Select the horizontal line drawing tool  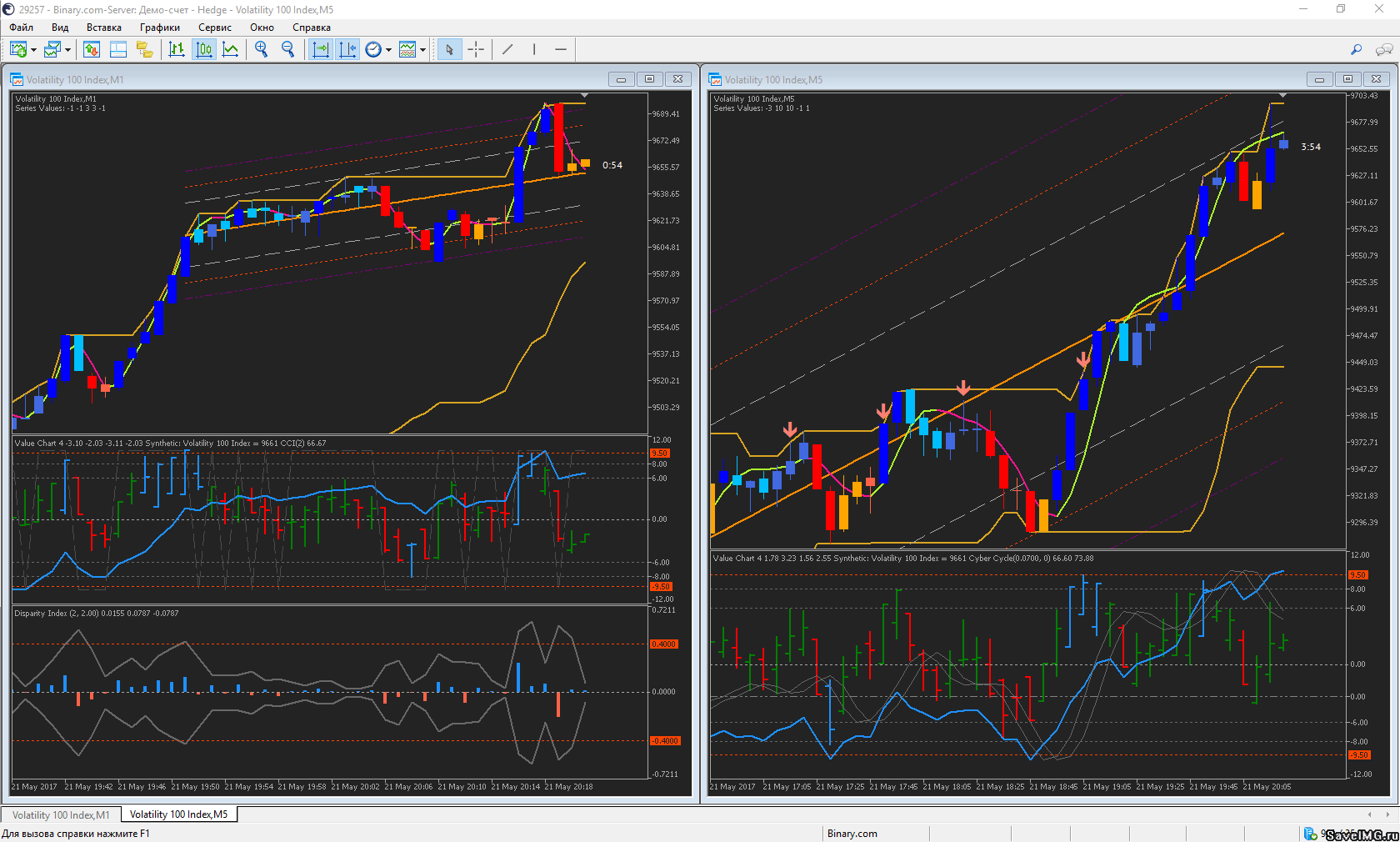[561, 50]
